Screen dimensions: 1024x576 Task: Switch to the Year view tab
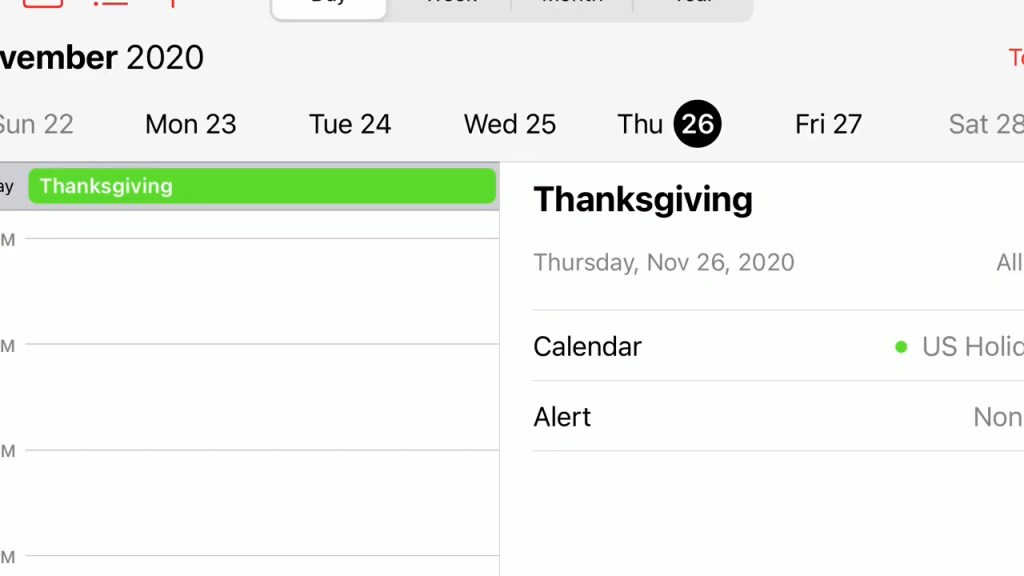click(692, 5)
